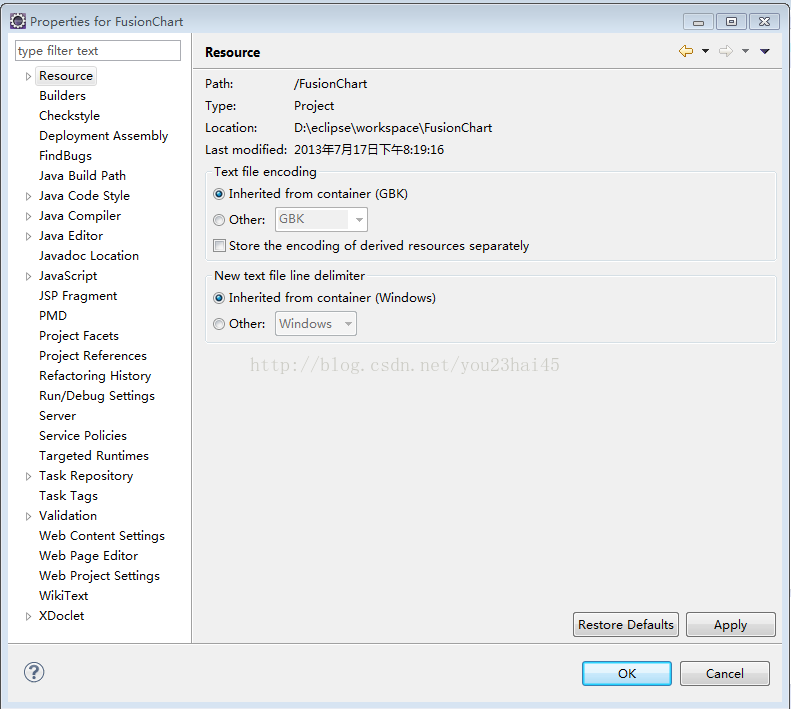
Task: Expand the Task Repository node
Action: tap(28, 476)
